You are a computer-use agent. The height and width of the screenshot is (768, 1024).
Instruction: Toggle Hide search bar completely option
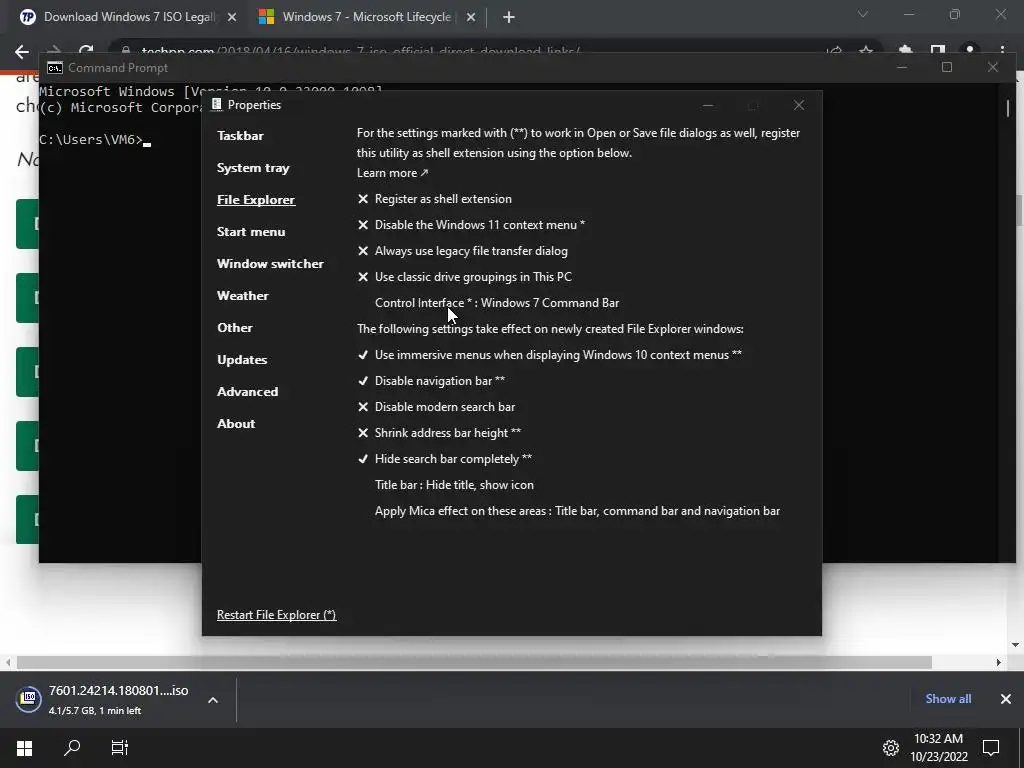pyautogui.click(x=445, y=459)
